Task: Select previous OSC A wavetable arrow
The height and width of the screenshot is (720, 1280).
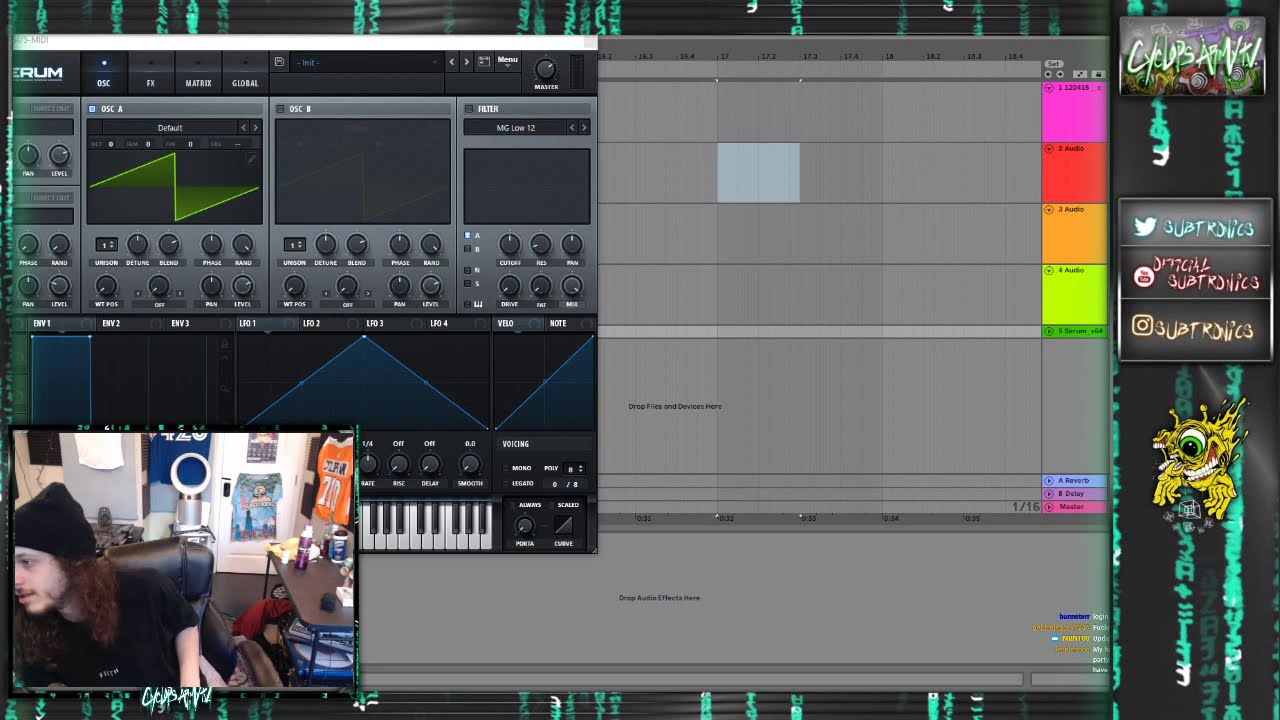Action: (243, 128)
